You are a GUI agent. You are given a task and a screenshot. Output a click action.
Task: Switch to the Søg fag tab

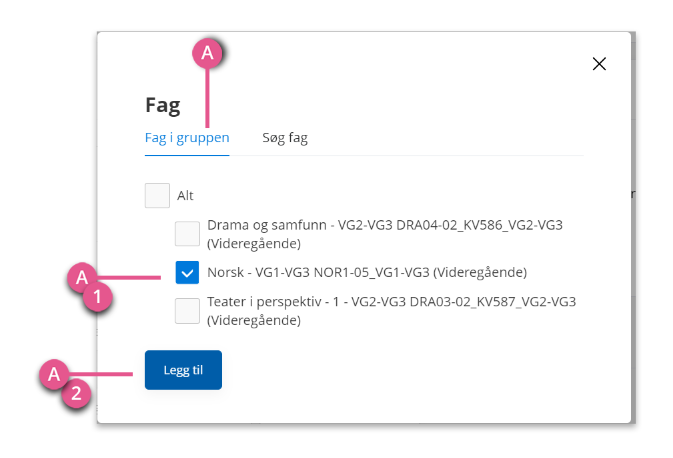[x=285, y=138]
